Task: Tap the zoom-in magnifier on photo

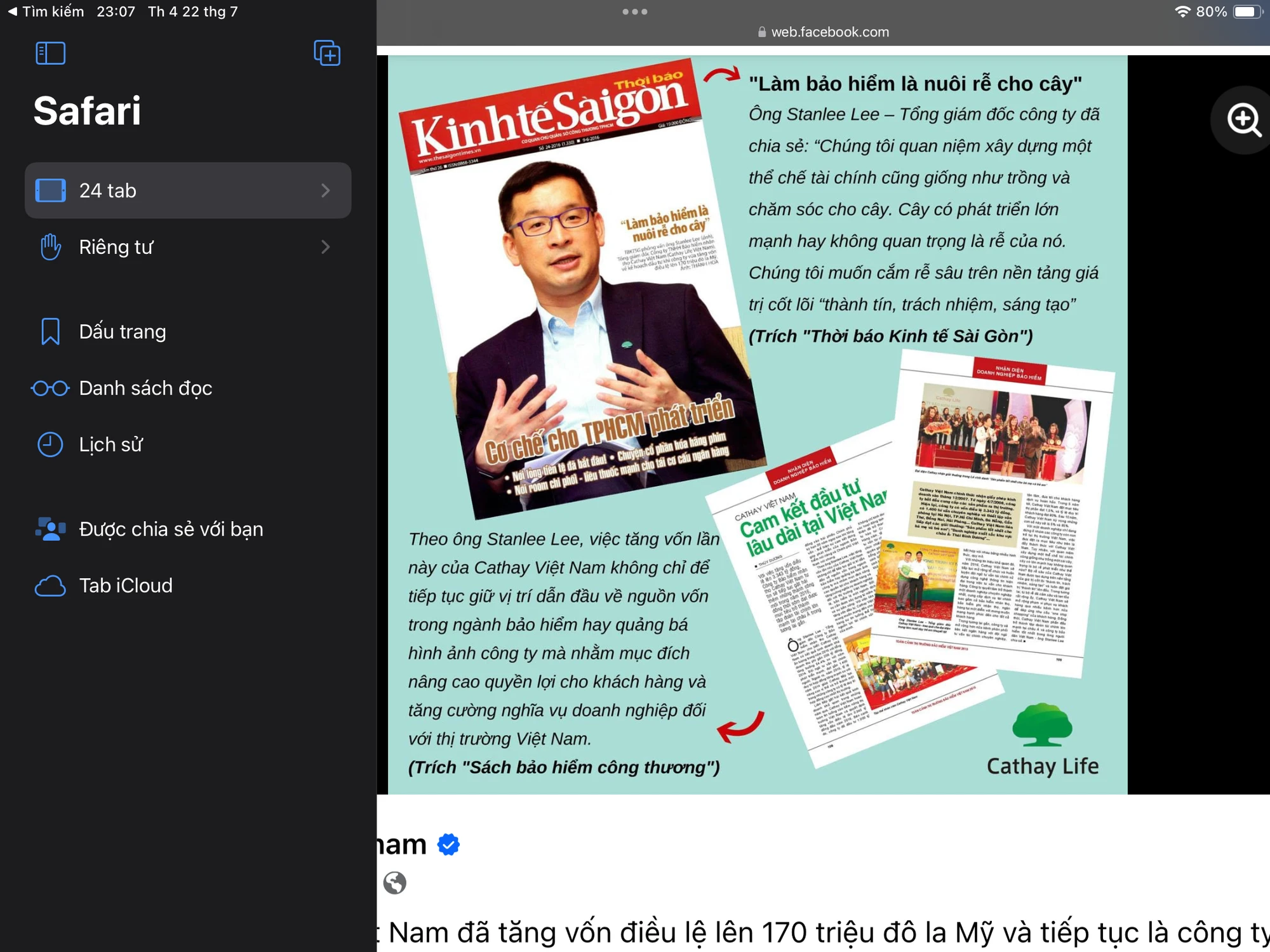Action: click(1243, 120)
